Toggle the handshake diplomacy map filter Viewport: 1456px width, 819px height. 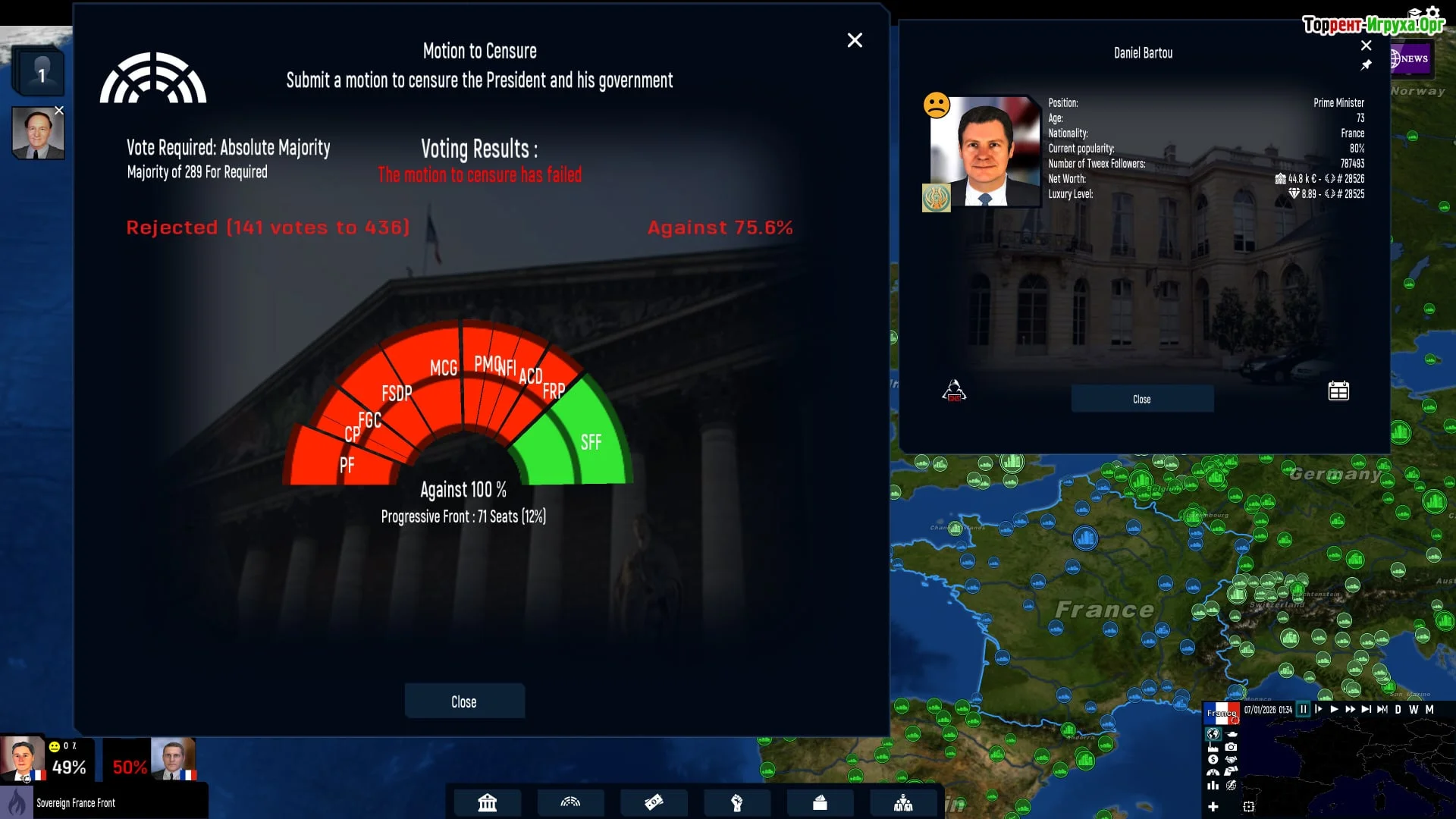pos(1231,759)
